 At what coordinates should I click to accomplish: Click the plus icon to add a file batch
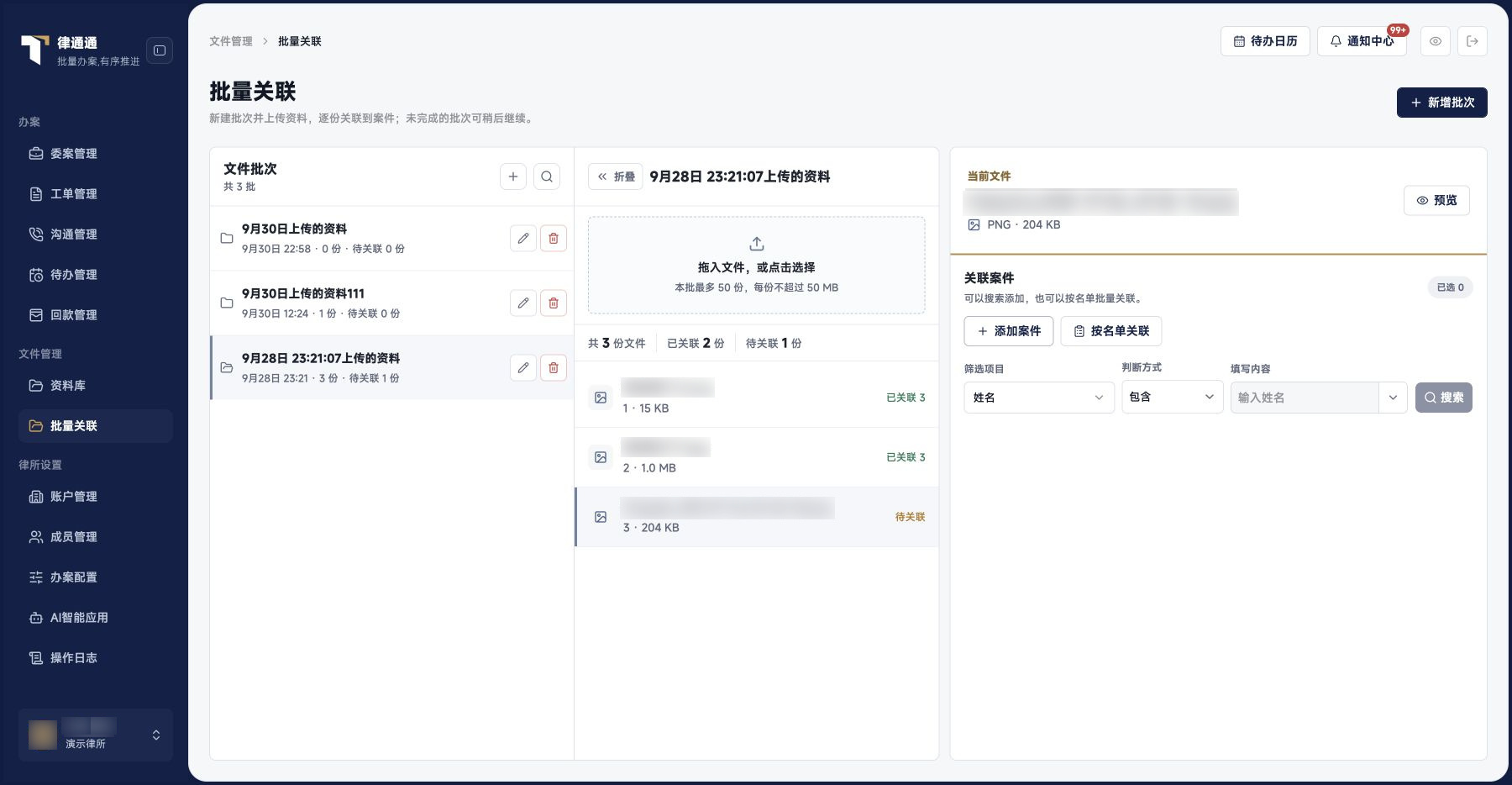coord(513,176)
